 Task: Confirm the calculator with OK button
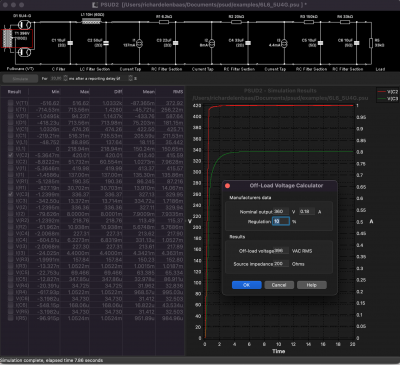[x=247, y=285]
